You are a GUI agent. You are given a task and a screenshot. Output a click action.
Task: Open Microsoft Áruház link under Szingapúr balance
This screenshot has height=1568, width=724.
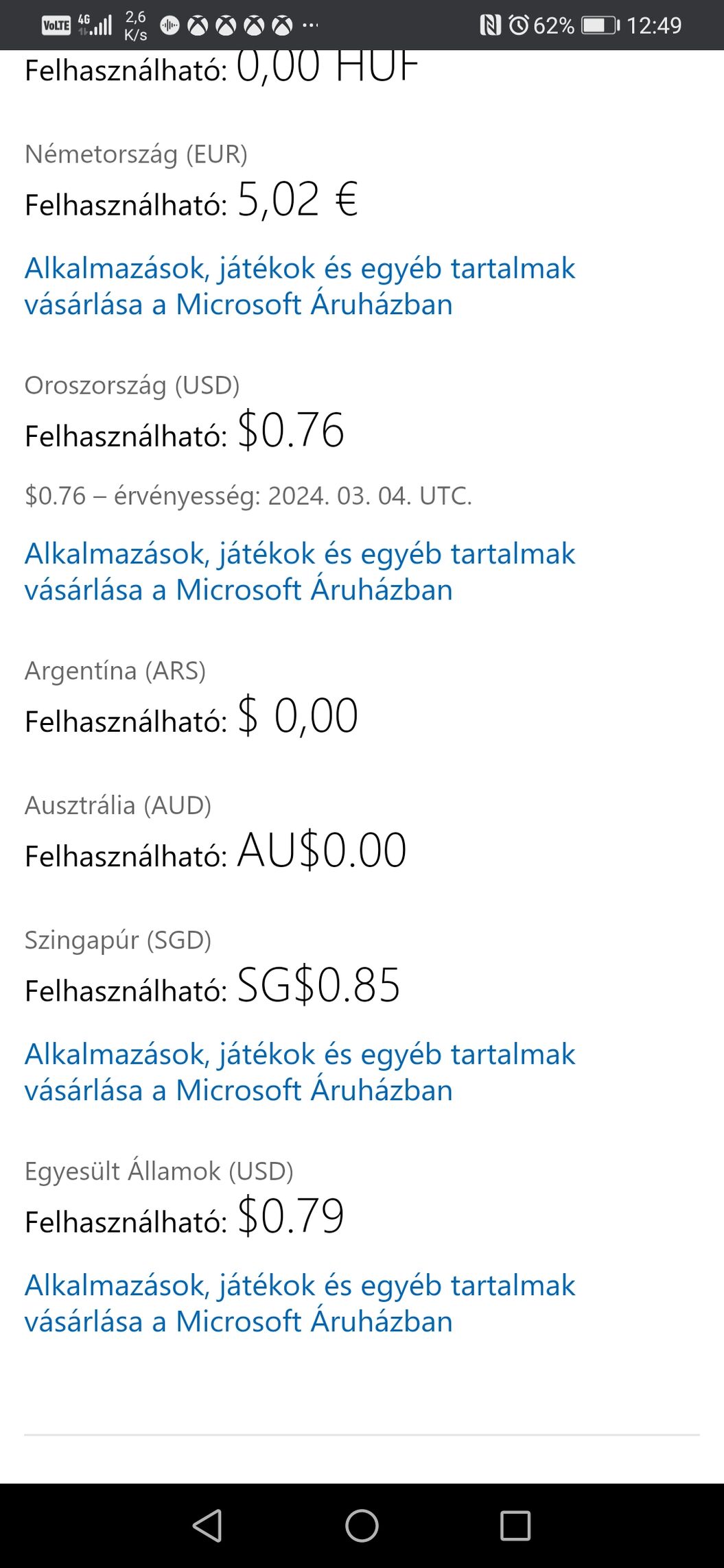click(x=300, y=1072)
